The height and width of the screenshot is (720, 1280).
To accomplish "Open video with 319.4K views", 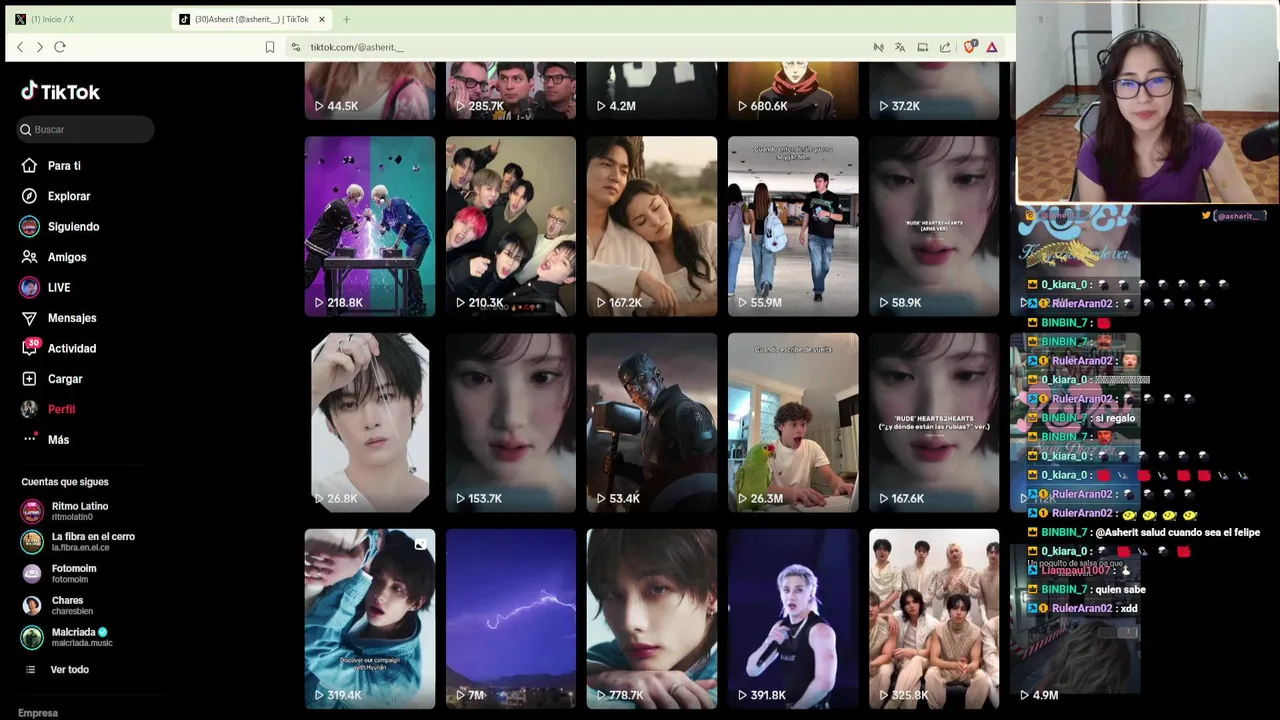I will [370, 619].
